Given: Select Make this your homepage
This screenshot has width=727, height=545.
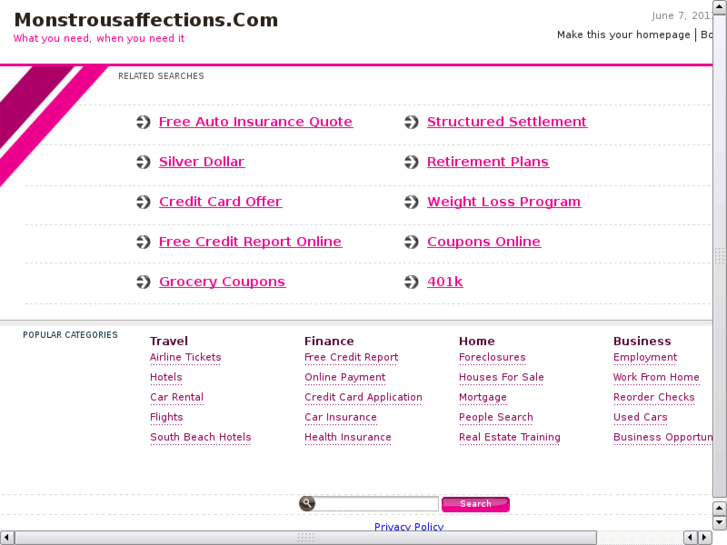Looking at the screenshot, I should coord(623,35).
